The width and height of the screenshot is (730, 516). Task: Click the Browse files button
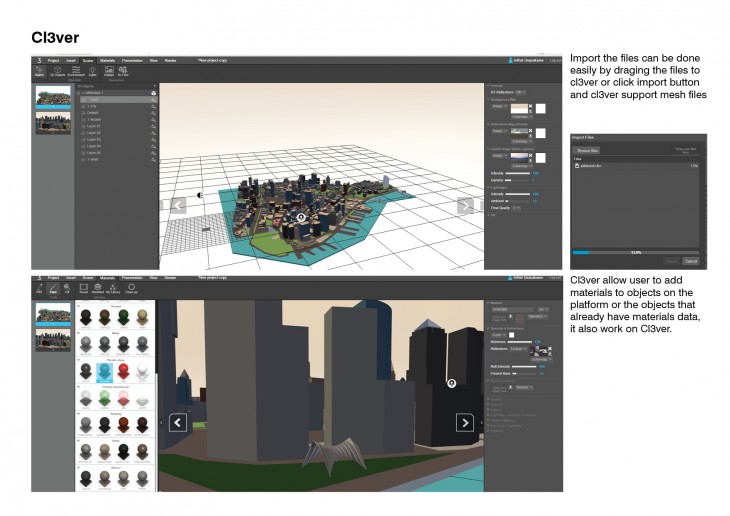[x=586, y=149]
